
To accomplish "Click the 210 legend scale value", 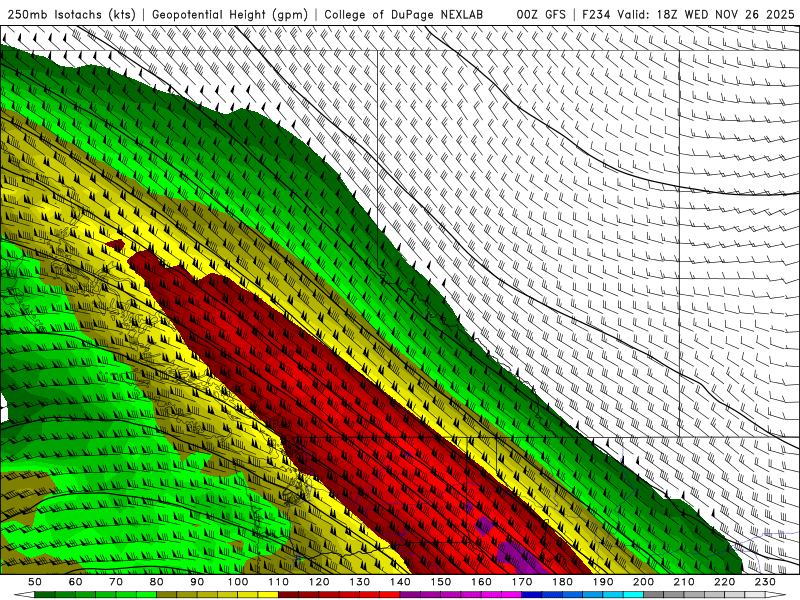I will tap(684, 582).
